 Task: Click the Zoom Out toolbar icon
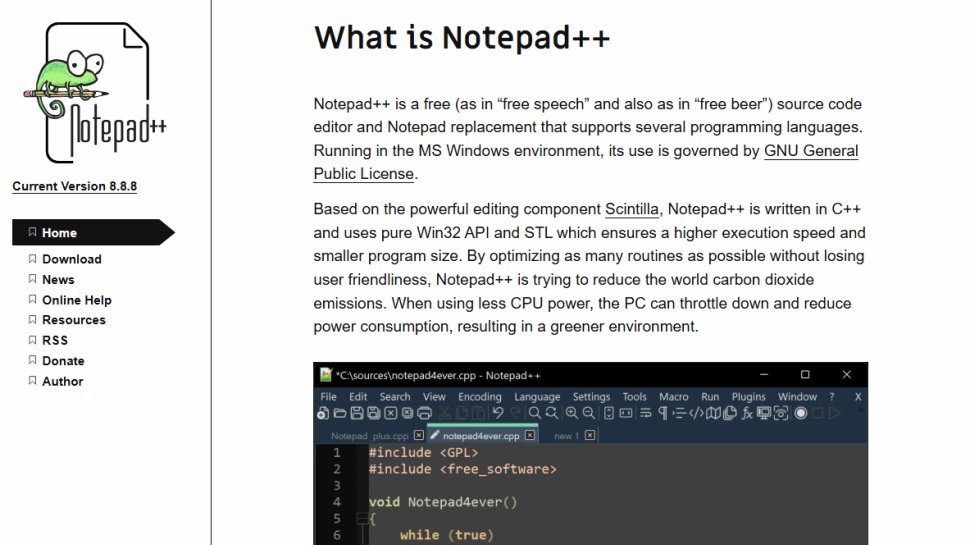pyautogui.click(x=589, y=413)
